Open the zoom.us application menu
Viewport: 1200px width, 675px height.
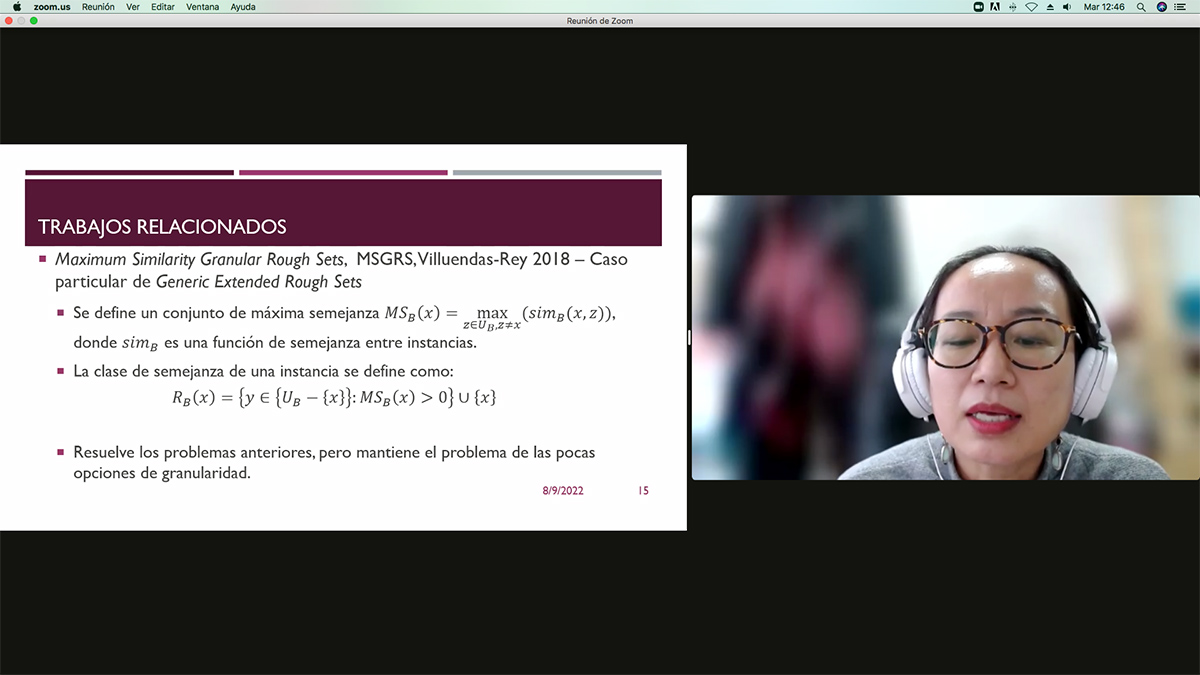click(52, 6)
